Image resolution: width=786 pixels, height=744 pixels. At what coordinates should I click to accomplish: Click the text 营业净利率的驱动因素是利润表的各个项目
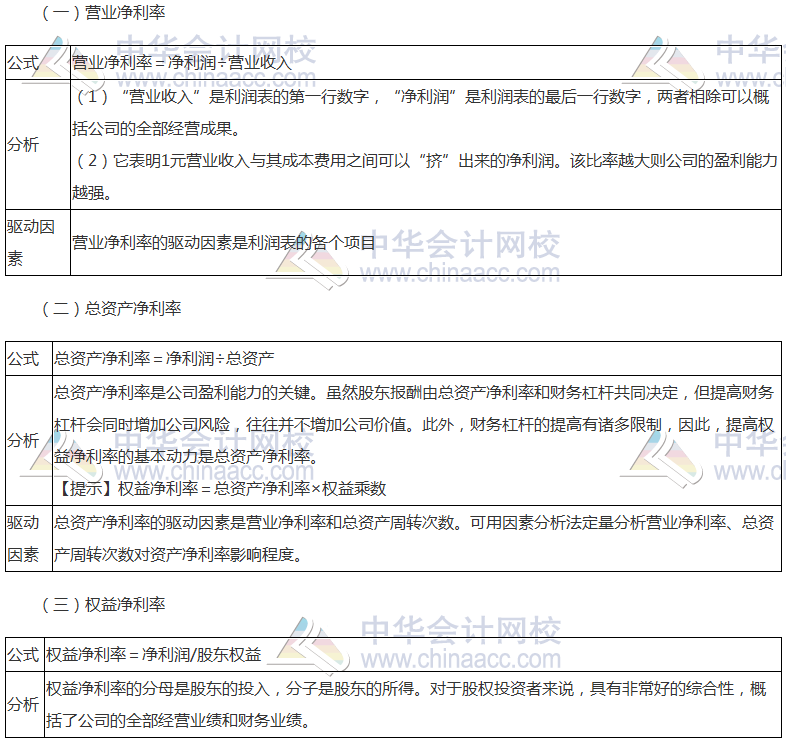point(224,243)
